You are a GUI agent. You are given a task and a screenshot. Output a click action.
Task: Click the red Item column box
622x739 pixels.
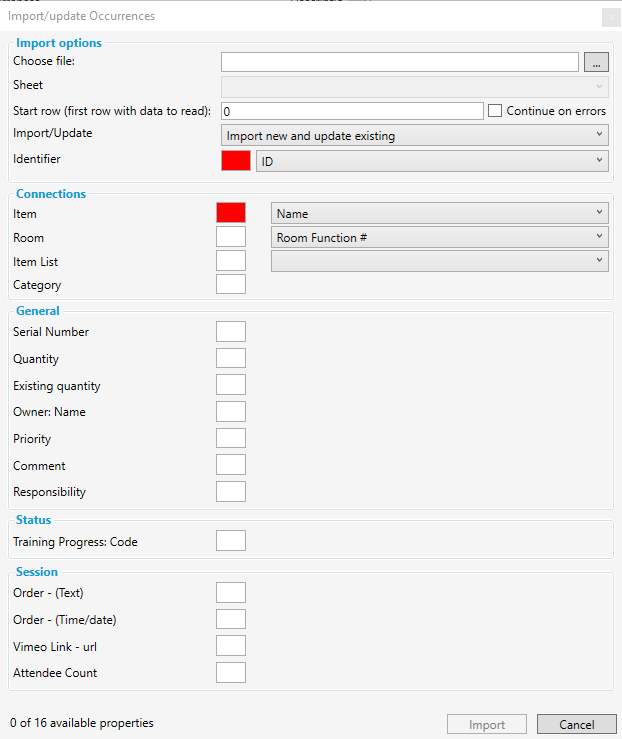(x=231, y=212)
